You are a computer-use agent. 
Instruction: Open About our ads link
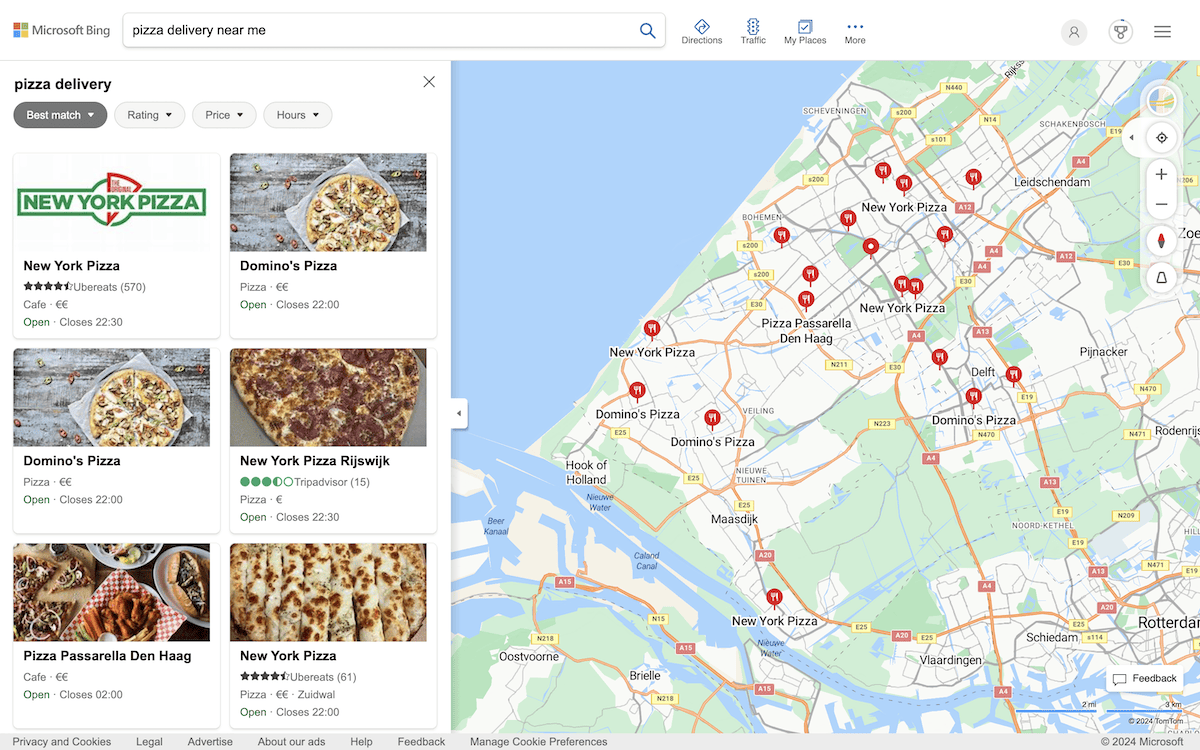click(291, 742)
